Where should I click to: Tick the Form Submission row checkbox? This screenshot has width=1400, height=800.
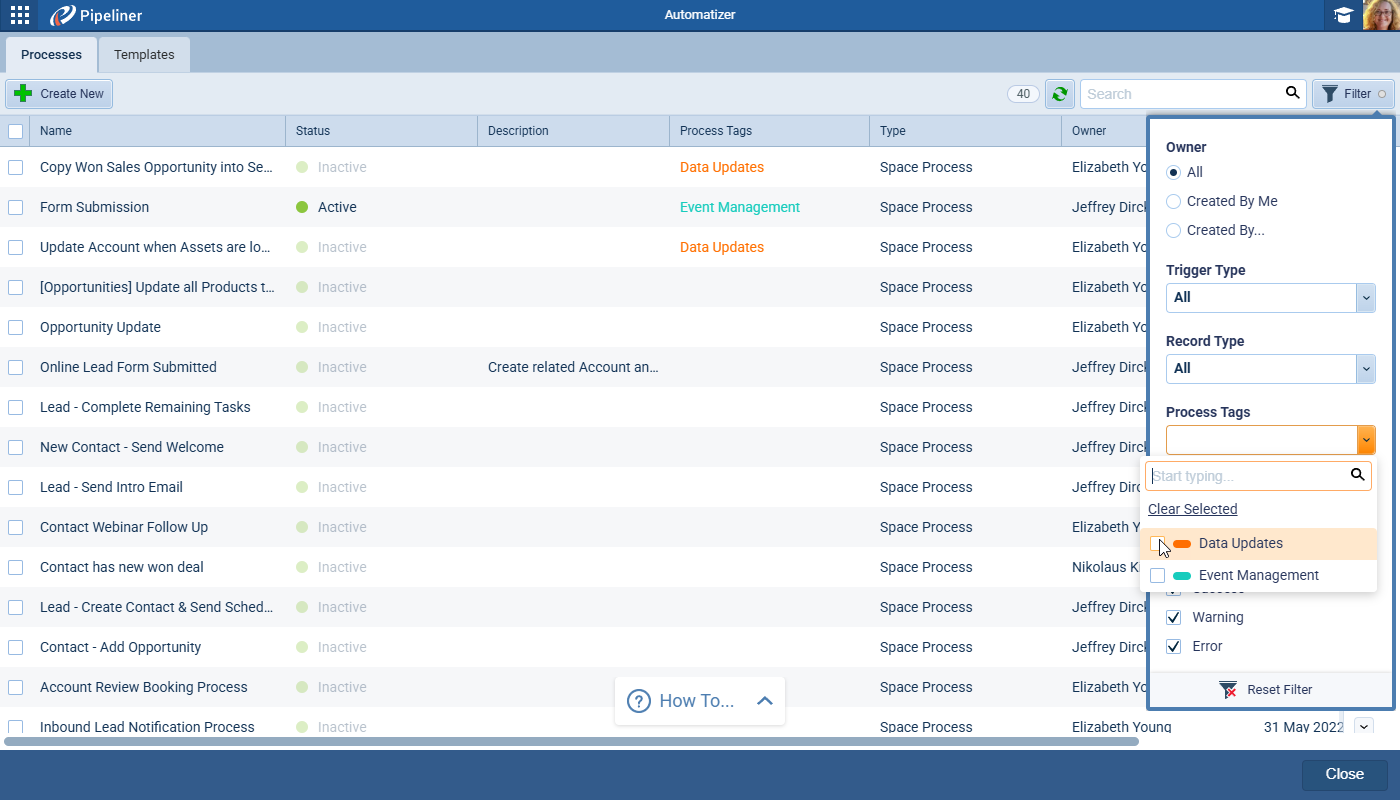pos(16,207)
